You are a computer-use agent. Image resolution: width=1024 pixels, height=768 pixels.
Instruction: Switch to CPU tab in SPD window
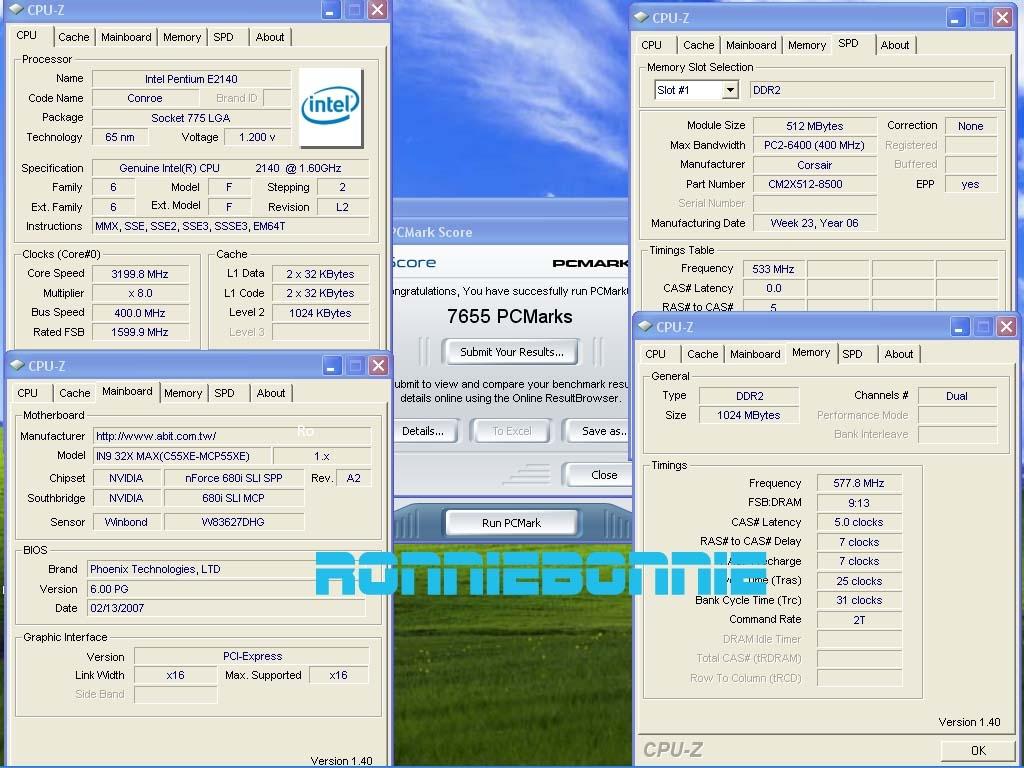(651, 45)
